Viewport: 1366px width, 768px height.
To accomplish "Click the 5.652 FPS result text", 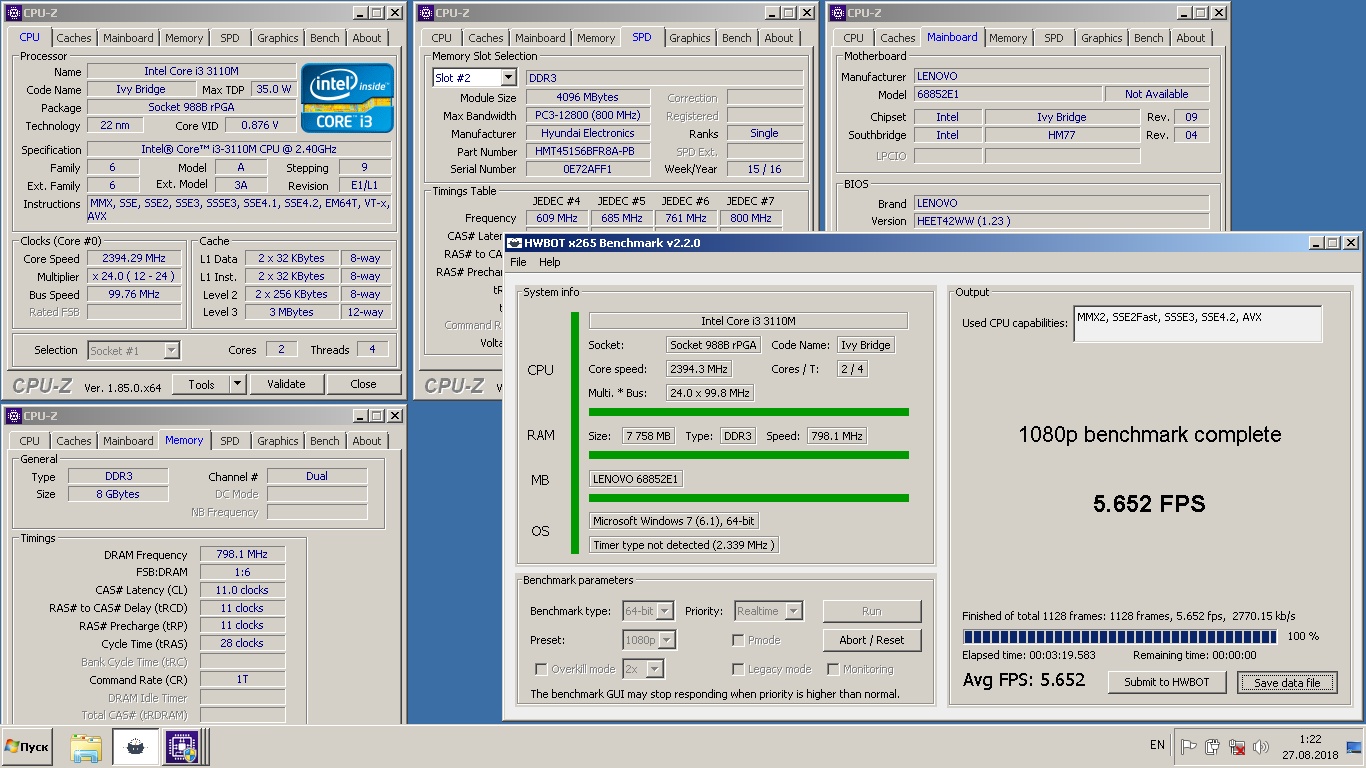I will click(x=1149, y=504).
